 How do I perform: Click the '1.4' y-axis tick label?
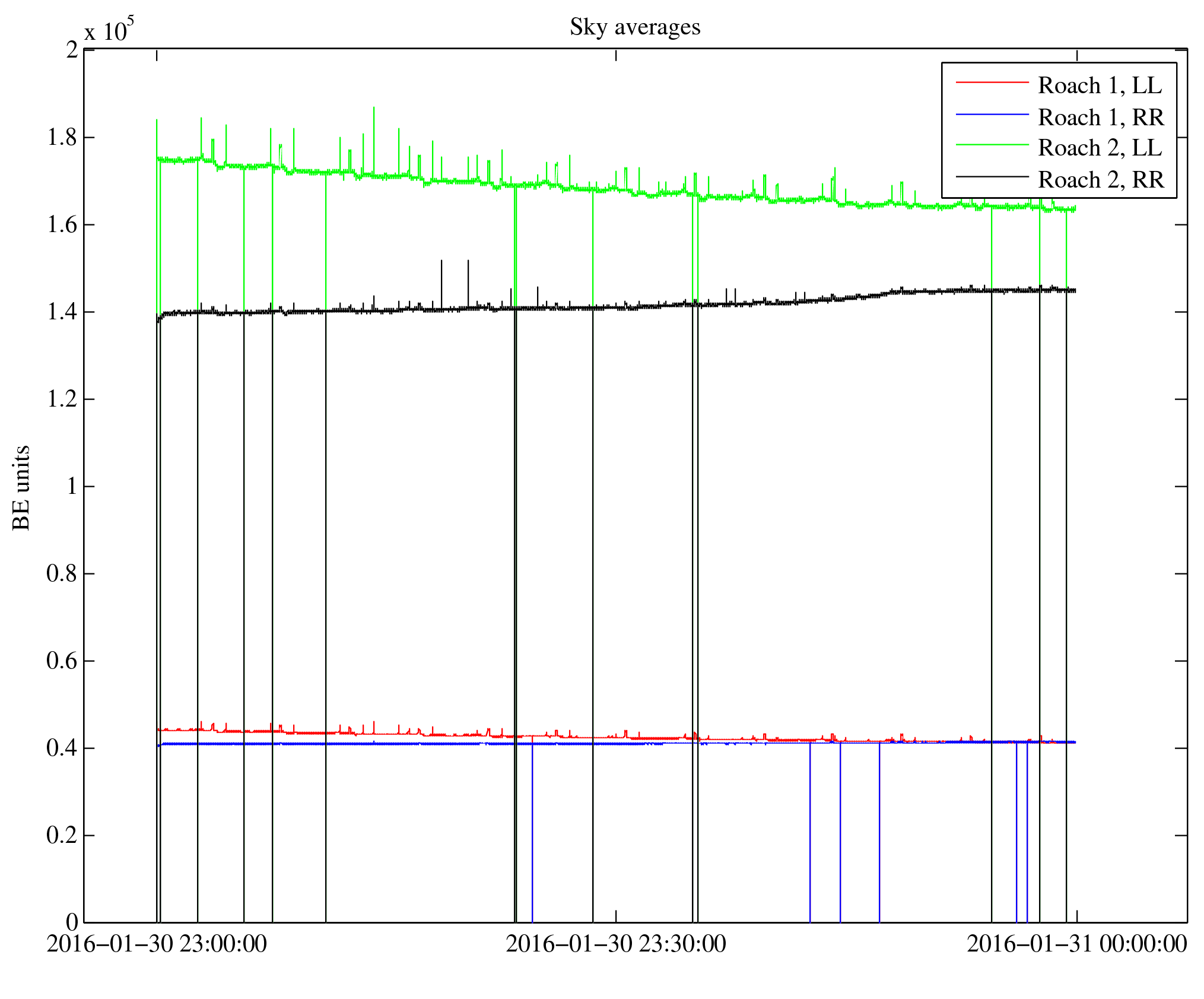coord(62,312)
